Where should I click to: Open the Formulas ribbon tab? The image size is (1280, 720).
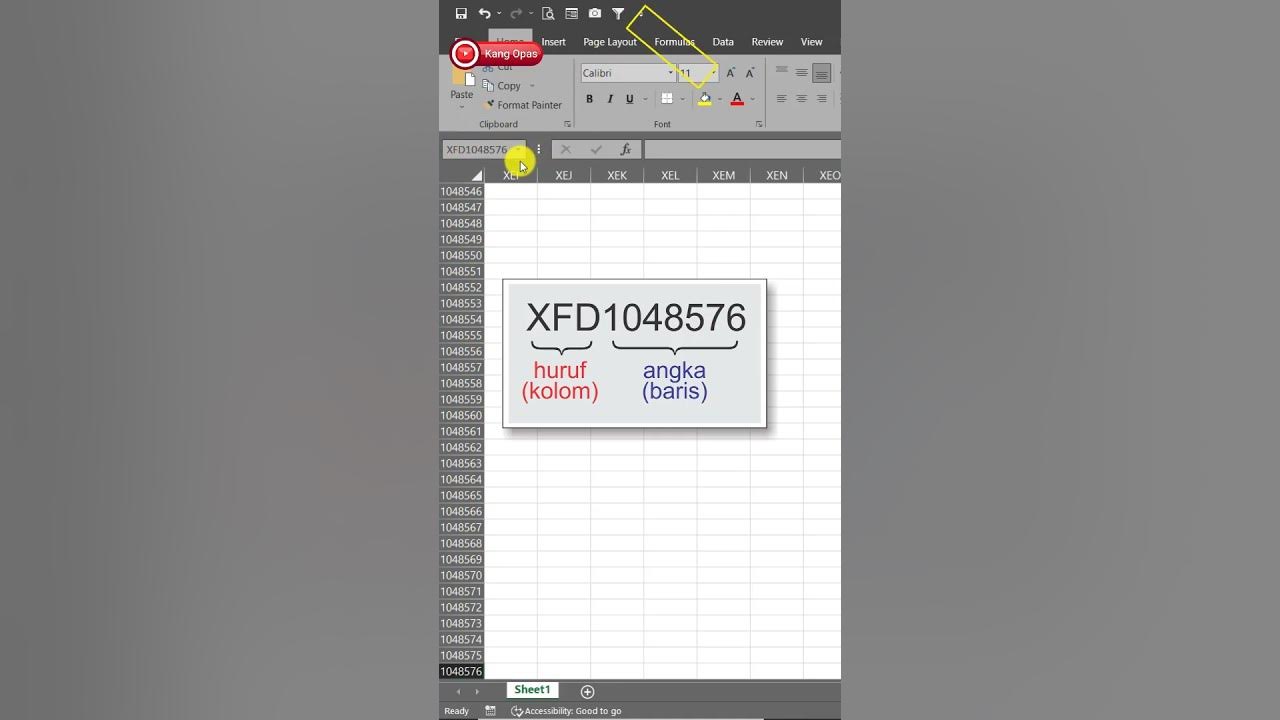click(x=674, y=42)
